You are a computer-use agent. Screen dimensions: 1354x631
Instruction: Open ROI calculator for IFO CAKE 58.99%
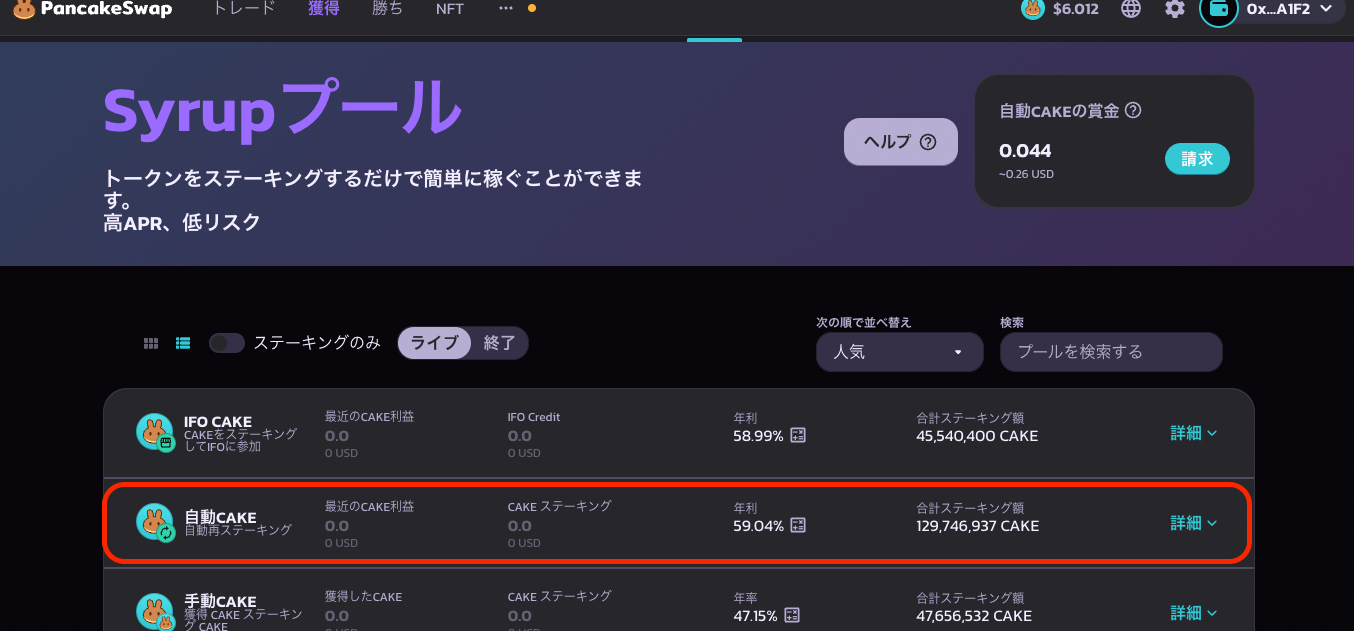tap(798, 436)
